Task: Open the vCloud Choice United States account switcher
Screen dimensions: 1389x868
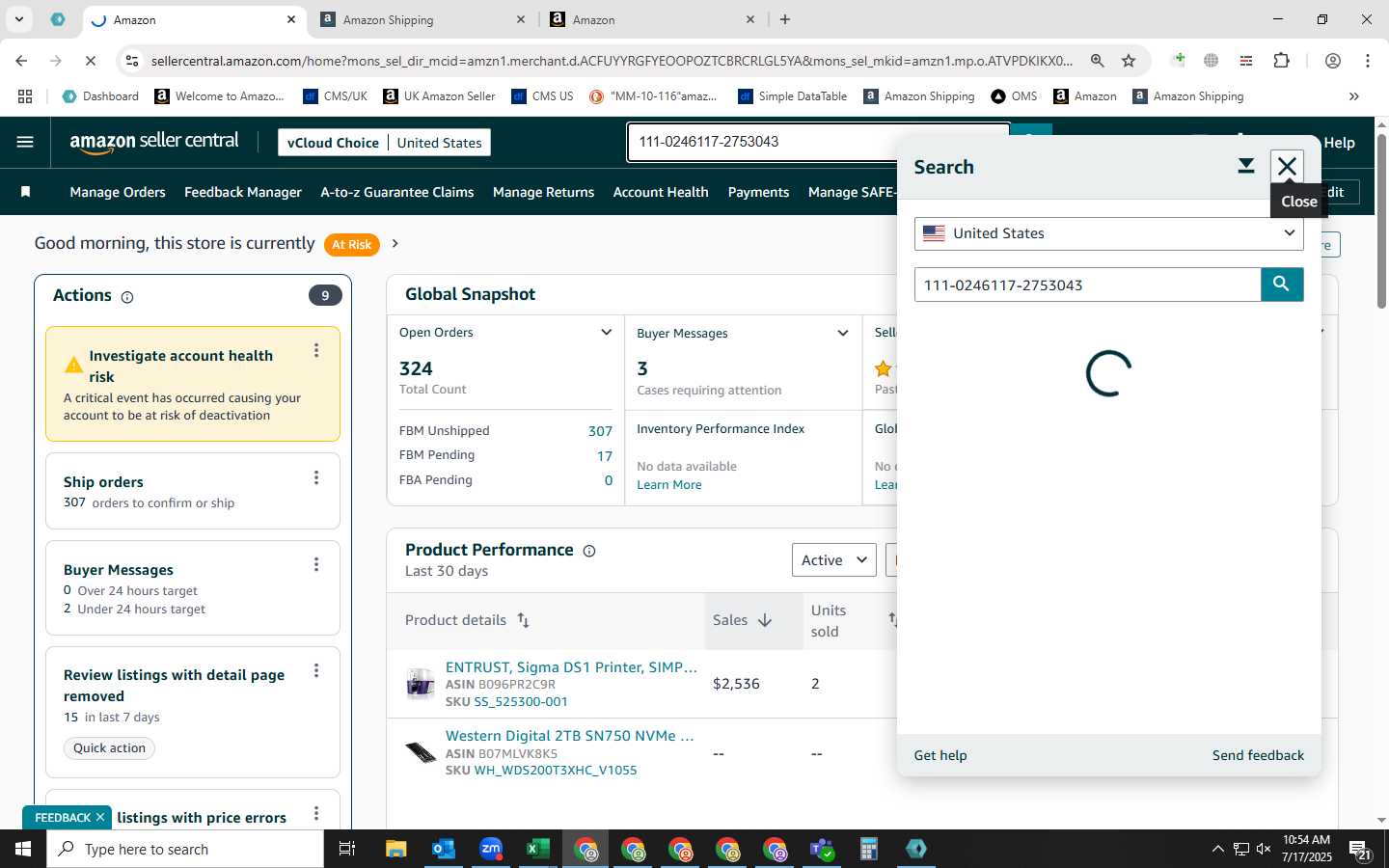Action: pos(384,143)
